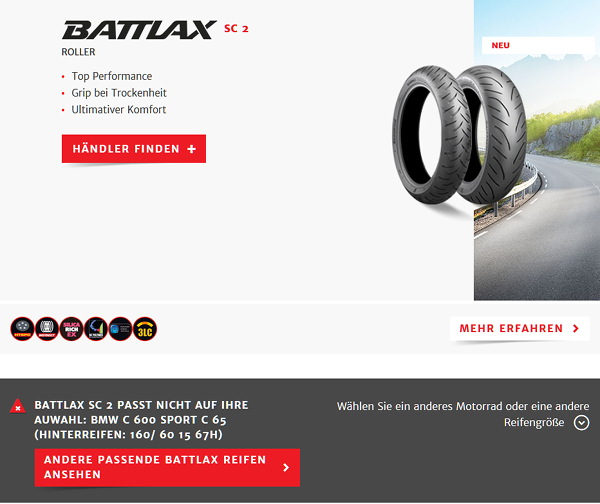
Task: Expand 'Wählen Sie ein anderes Motorrad' text
Action: (x=463, y=414)
